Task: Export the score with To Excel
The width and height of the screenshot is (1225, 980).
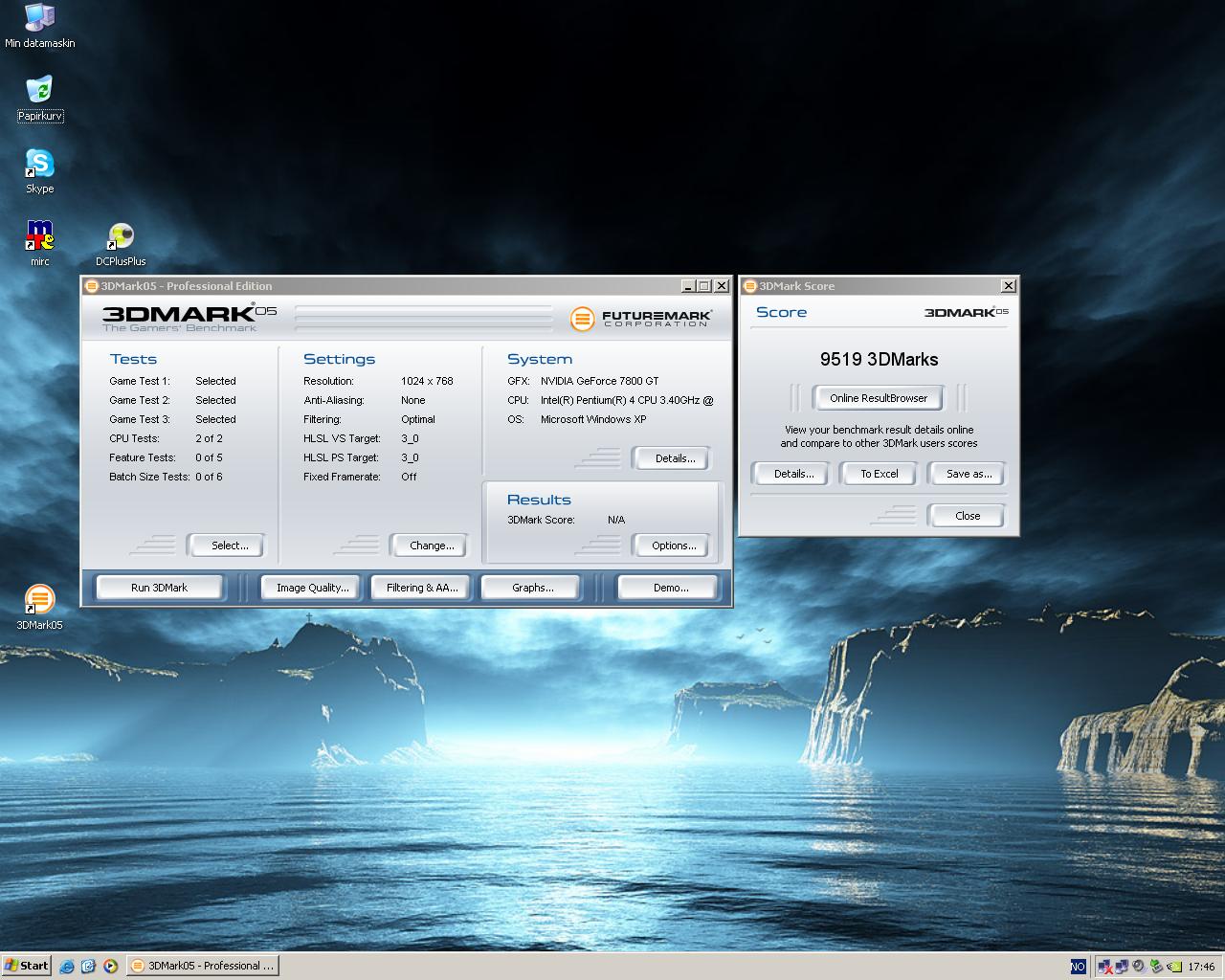Action: pyautogui.click(x=879, y=474)
